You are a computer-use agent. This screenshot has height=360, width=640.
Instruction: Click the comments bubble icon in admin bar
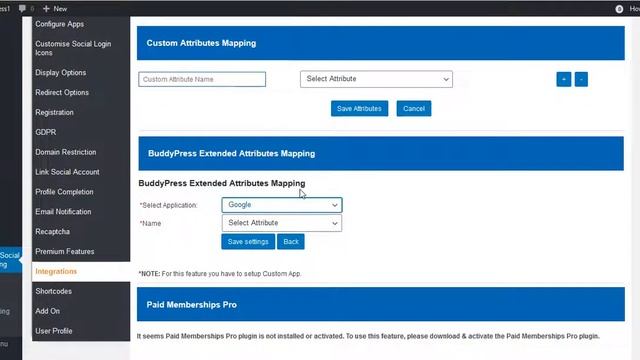pos(22,9)
